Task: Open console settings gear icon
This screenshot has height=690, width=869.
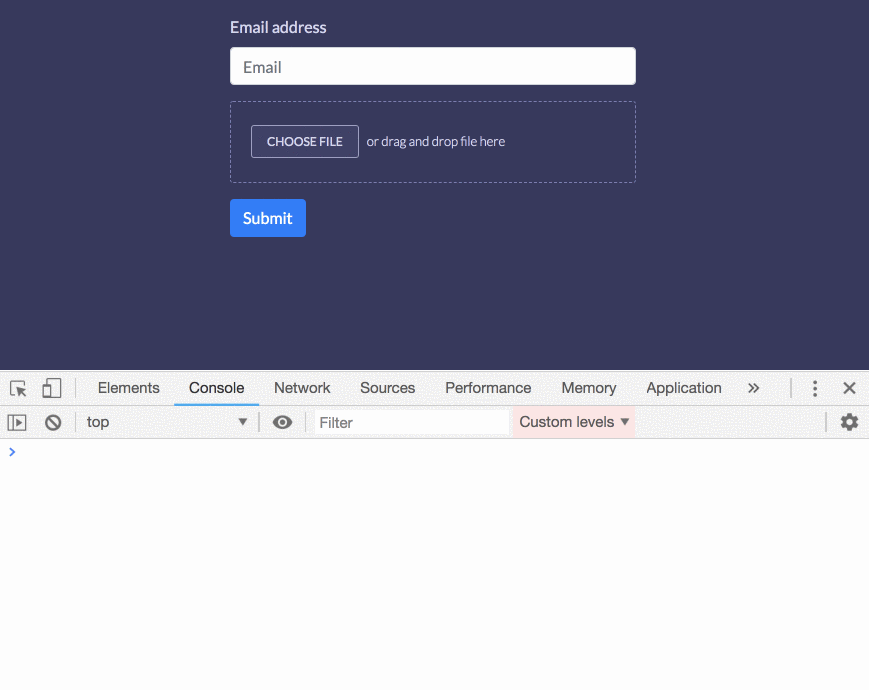Action: [849, 422]
